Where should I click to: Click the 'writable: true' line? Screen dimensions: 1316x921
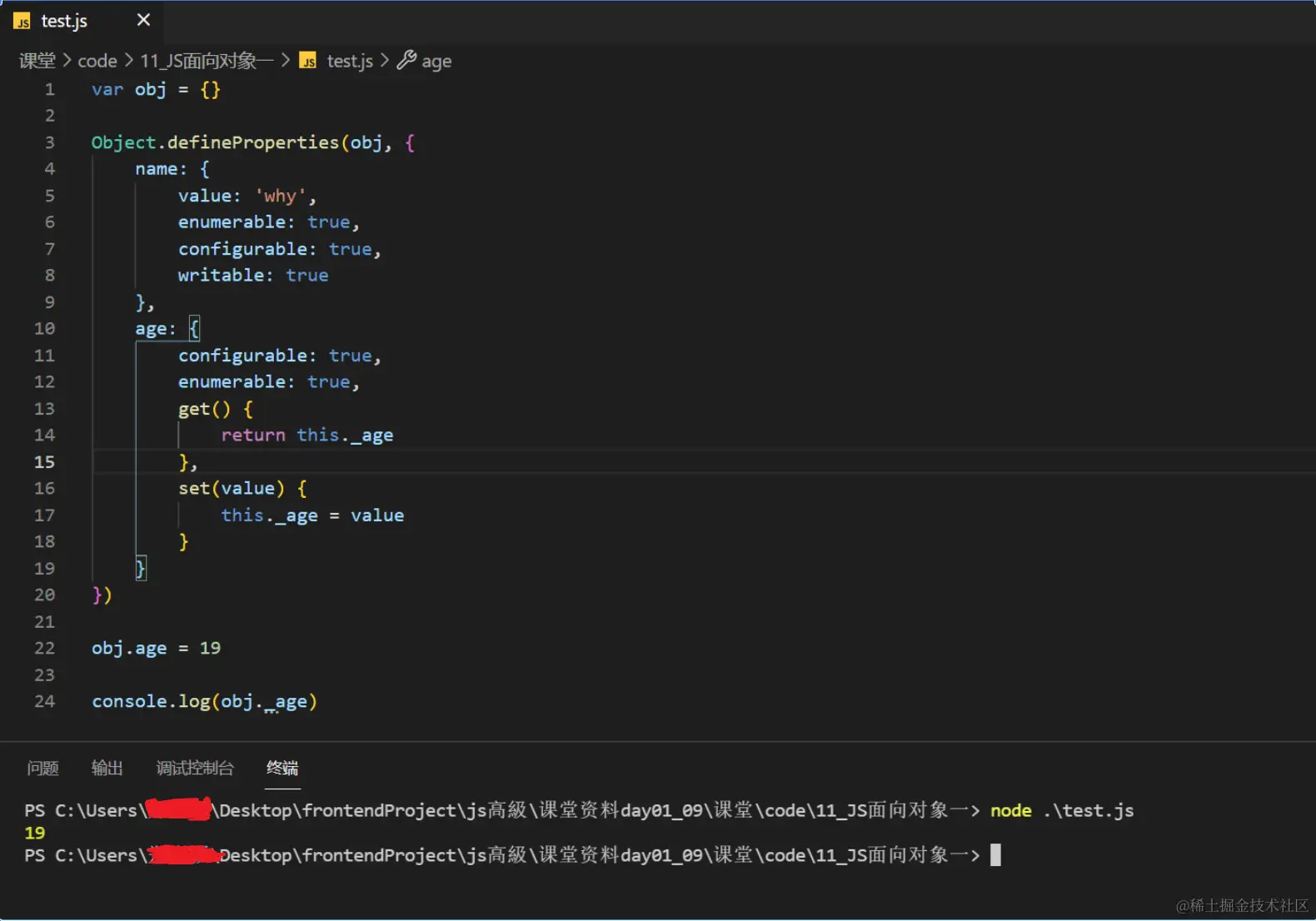[253, 276]
